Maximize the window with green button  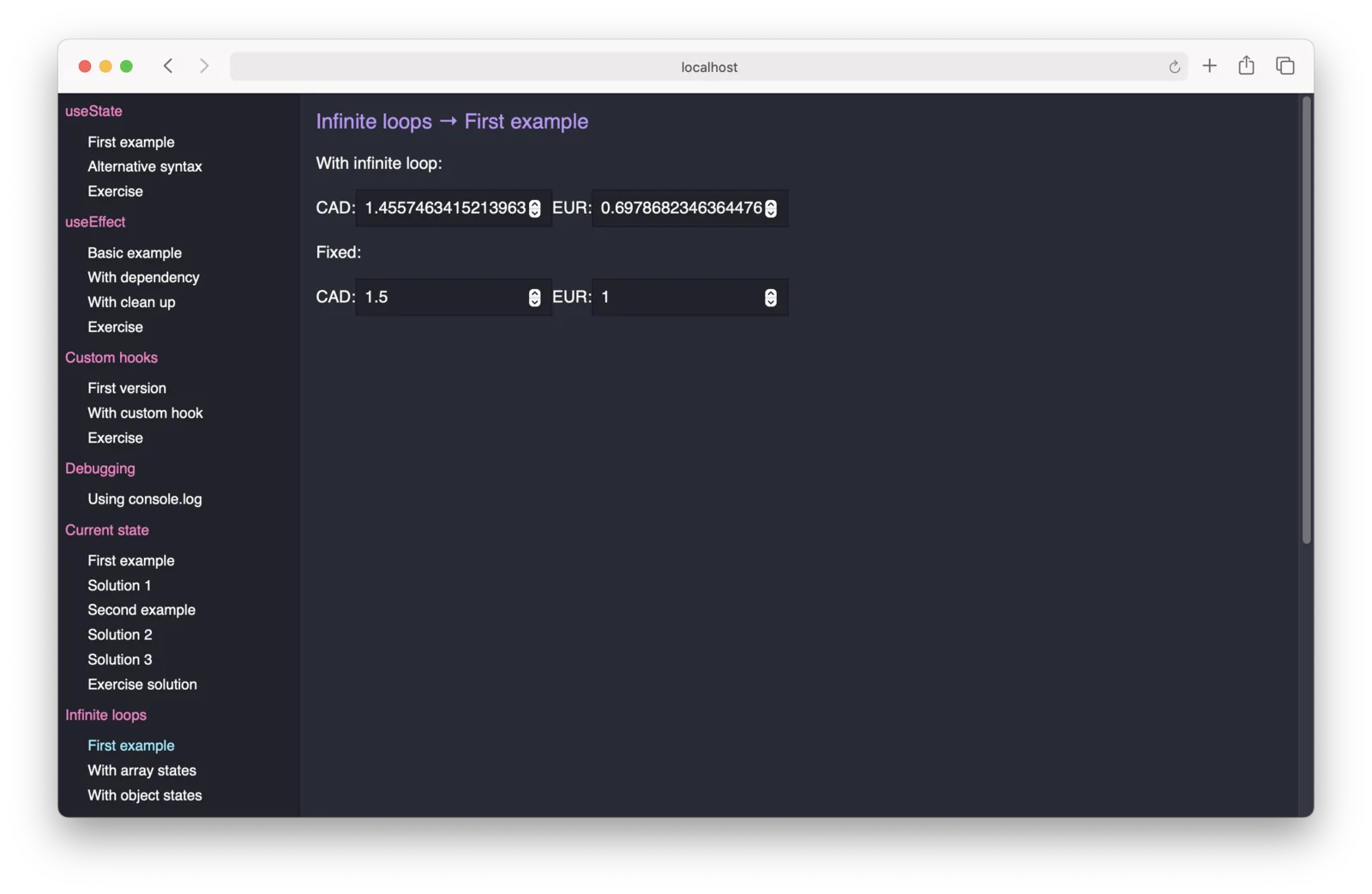pos(126,66)
